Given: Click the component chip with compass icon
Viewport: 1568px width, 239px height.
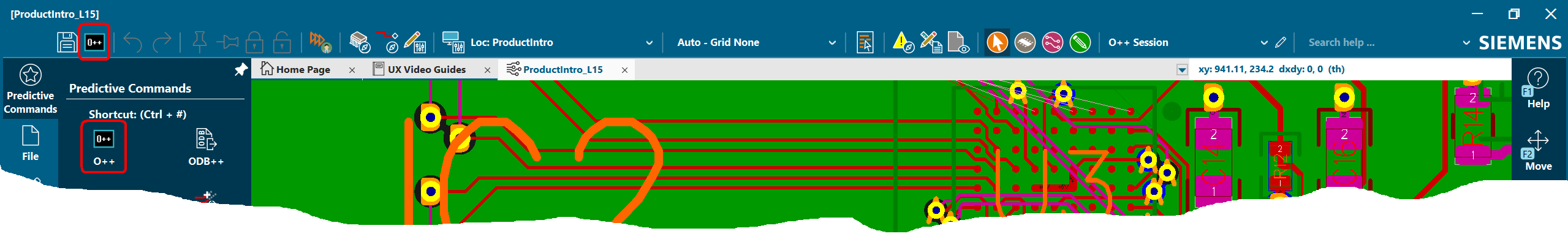Looking at the screenshot, I should 360,42.
